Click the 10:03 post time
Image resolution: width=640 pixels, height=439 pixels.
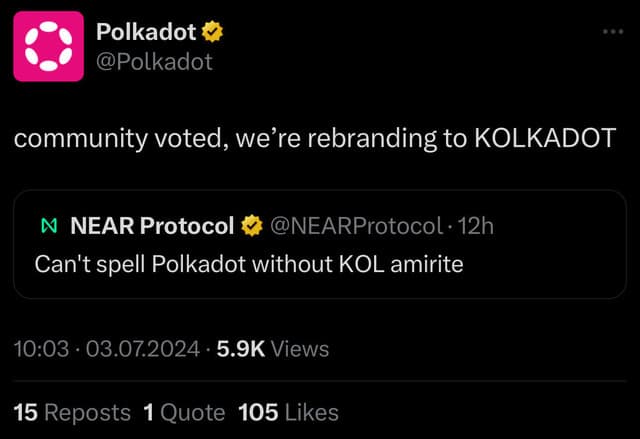41,349
